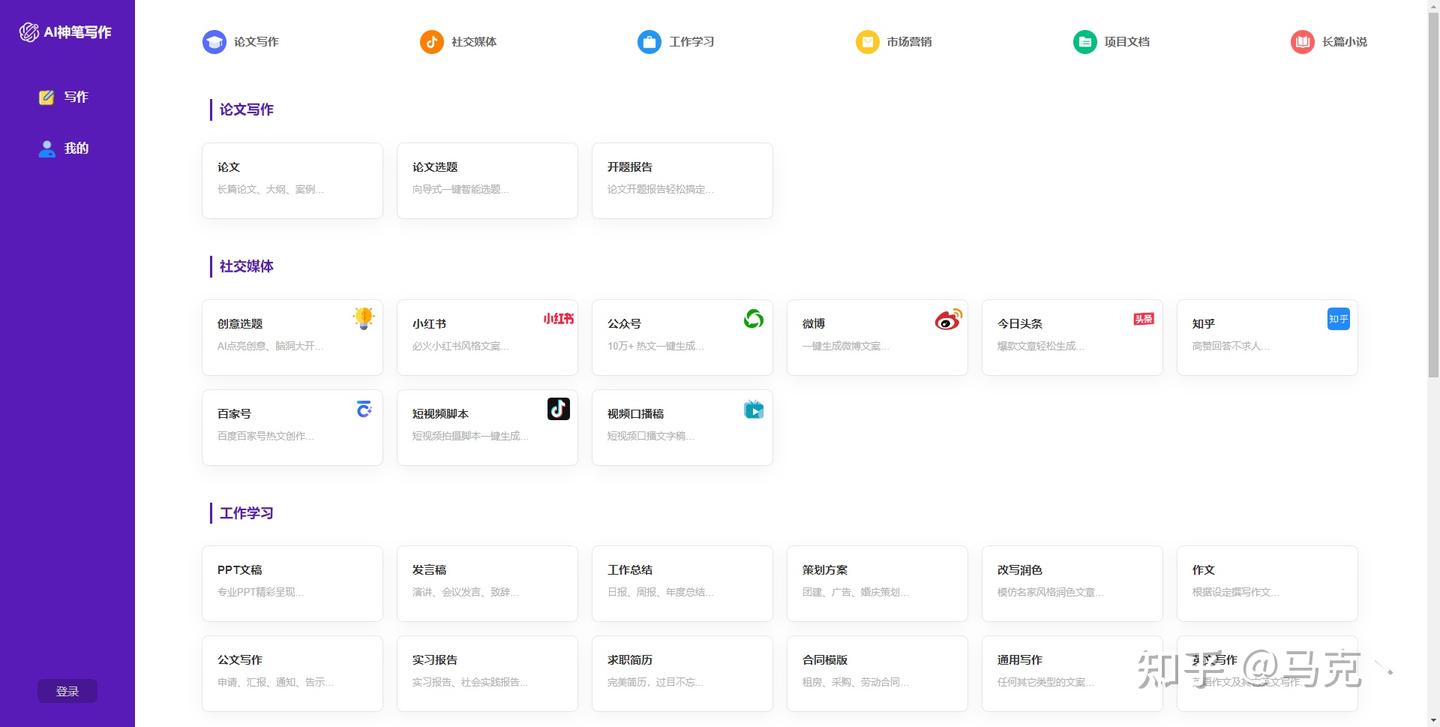Click the 小红书 badge on its card

click(558, 318)
